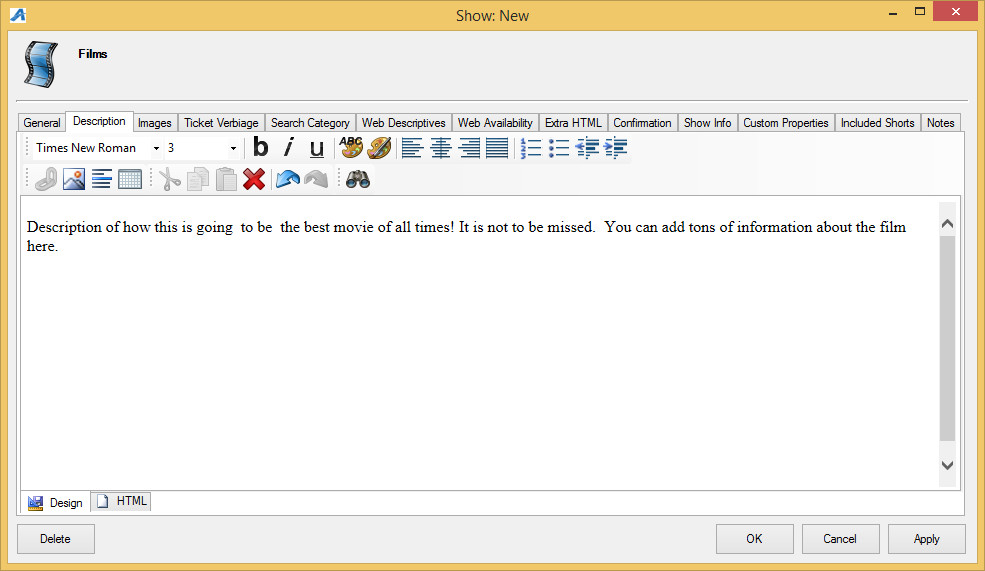Switch to the General tab
This screenshot has width=985, height=571.
(42, 122)
